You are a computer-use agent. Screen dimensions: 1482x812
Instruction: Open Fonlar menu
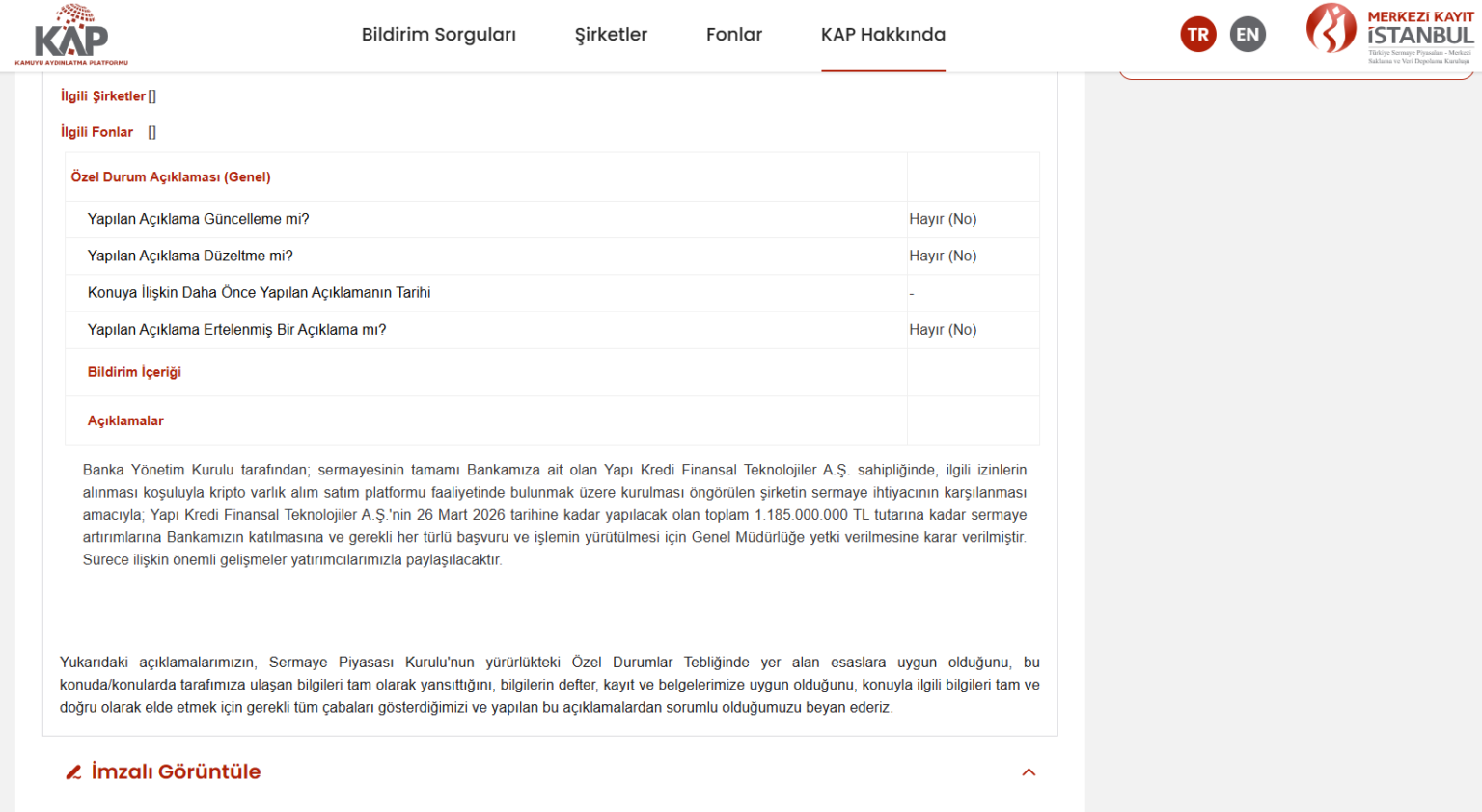click(x=734, y=35)
